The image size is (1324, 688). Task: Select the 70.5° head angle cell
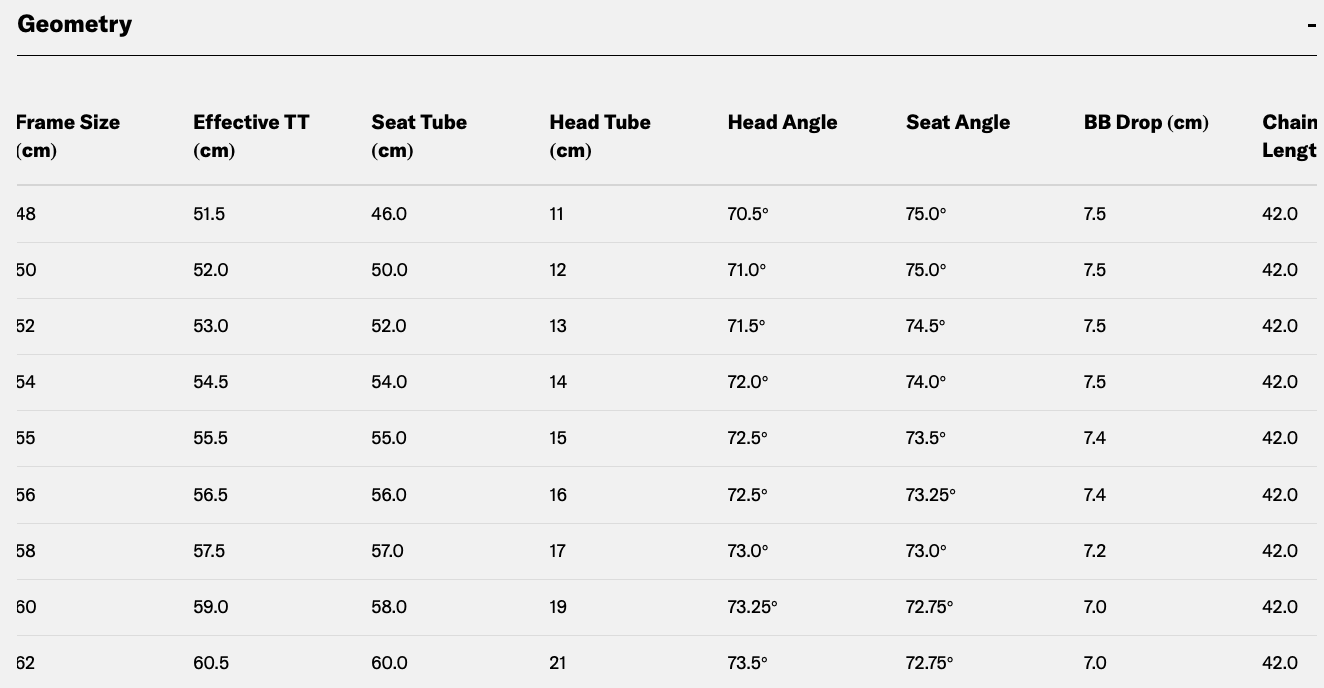tap(748, 214)
